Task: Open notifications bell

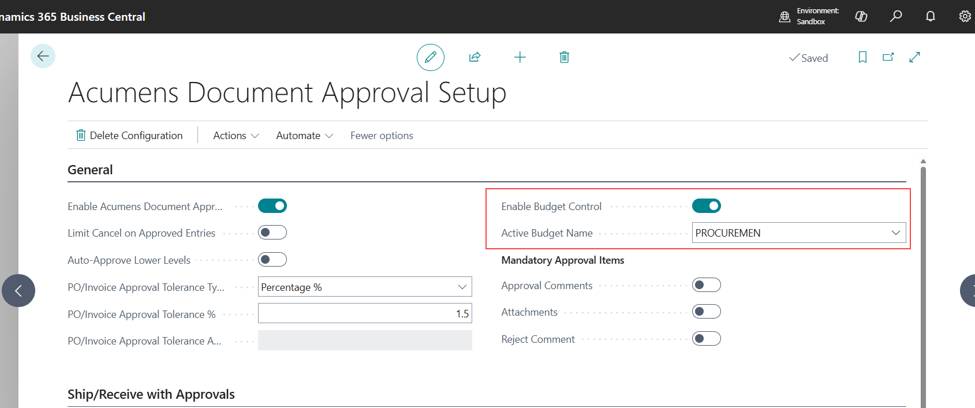Action: click(930, 17)
